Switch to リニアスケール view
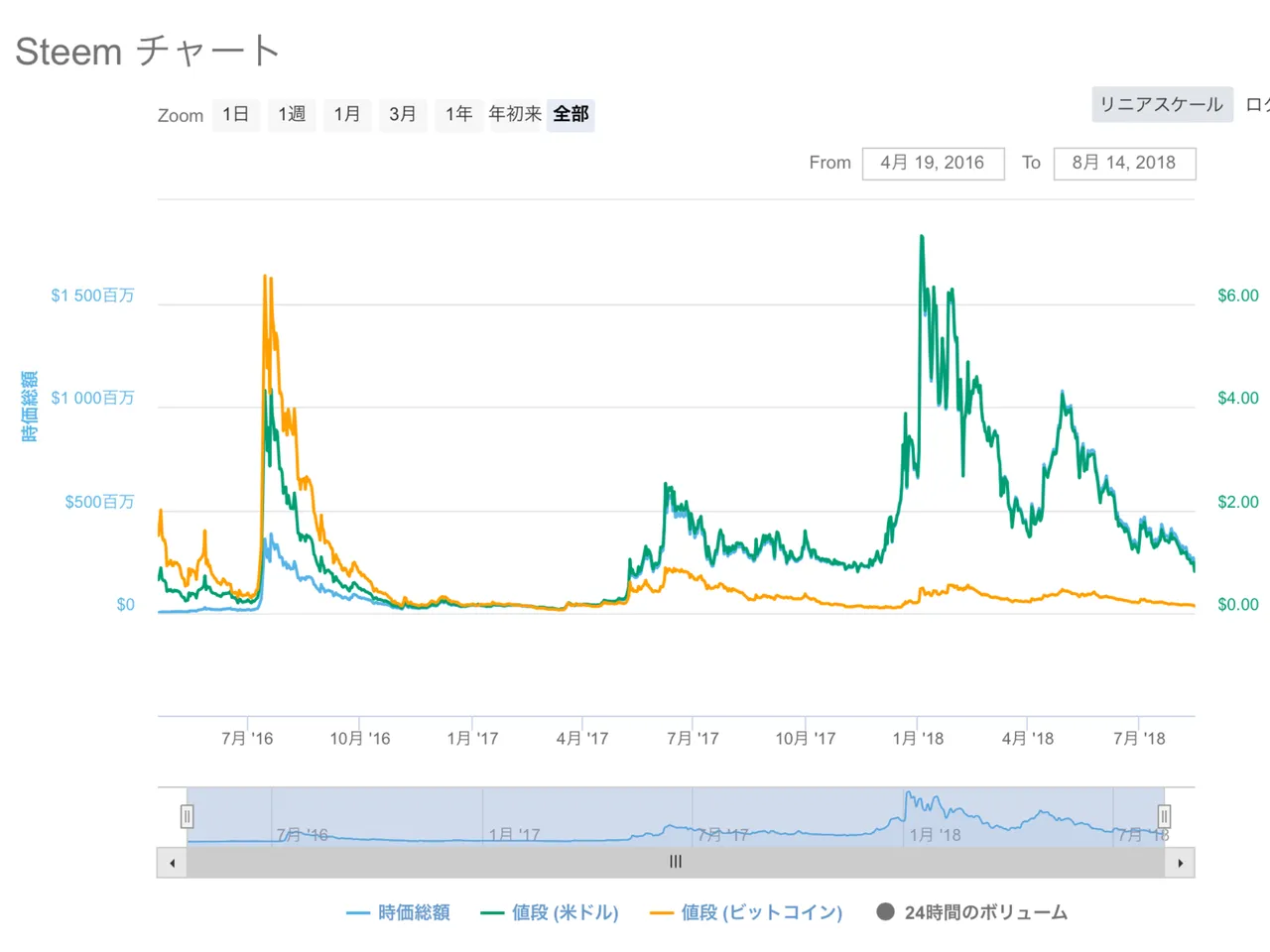The height and width of the screenshot is (952, 1270). tap(1162, 104)
